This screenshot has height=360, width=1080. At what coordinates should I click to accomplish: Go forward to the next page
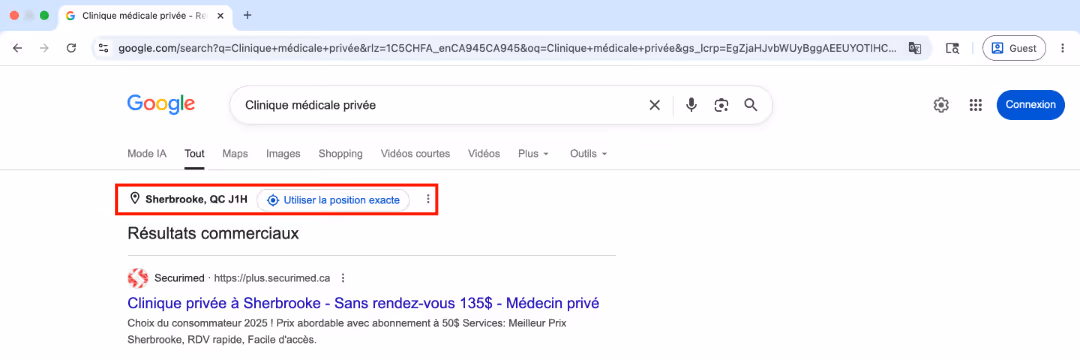45,48
